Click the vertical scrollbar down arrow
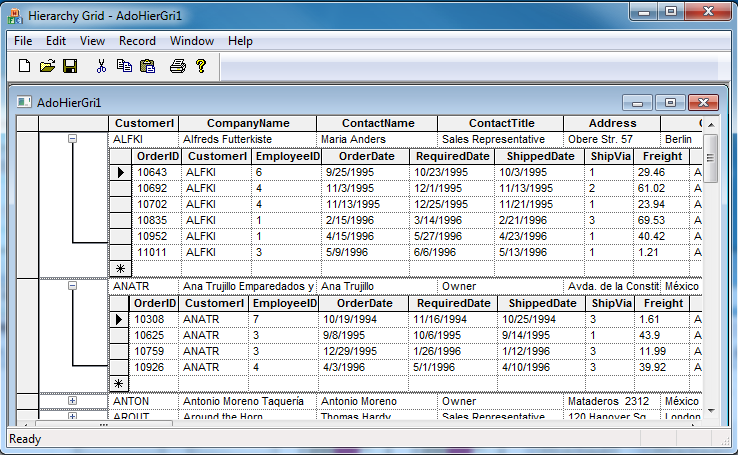This screenshot has height=455, width=738. click(711, 412)
